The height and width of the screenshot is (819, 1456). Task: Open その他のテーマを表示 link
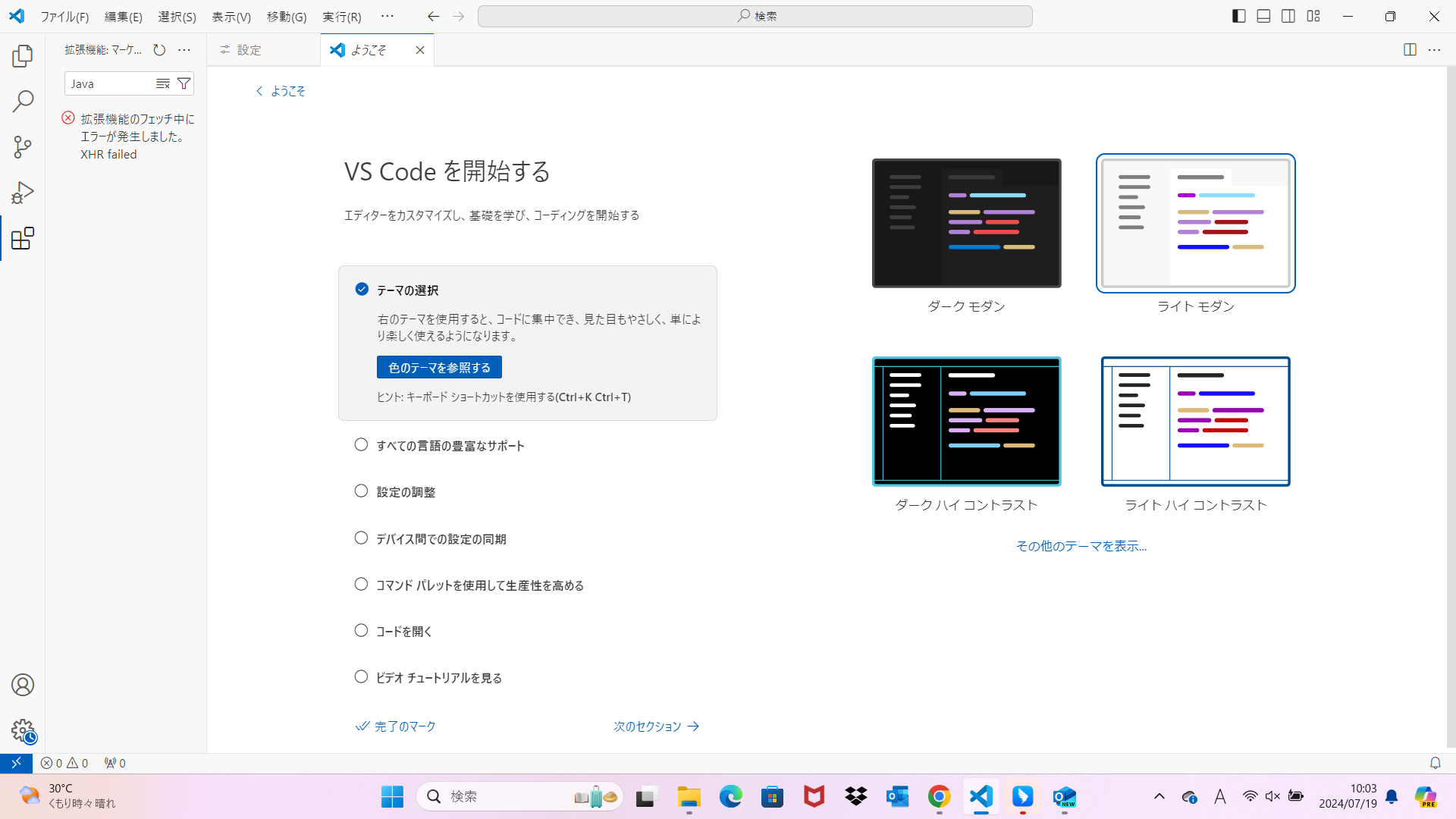point(1081,545)
